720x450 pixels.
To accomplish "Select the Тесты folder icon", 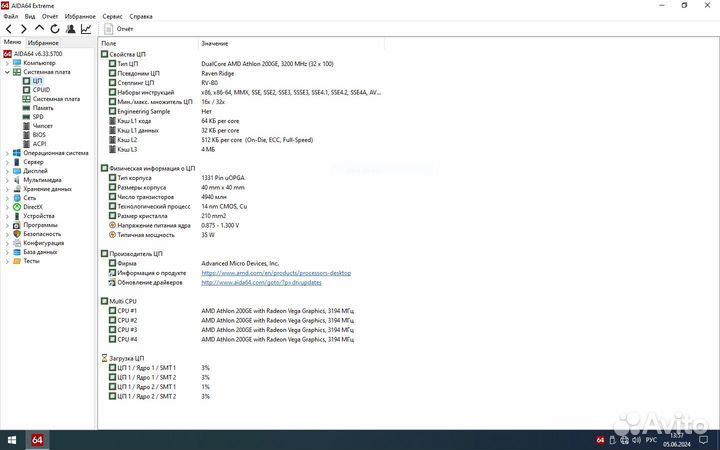I will coord(17,261).
